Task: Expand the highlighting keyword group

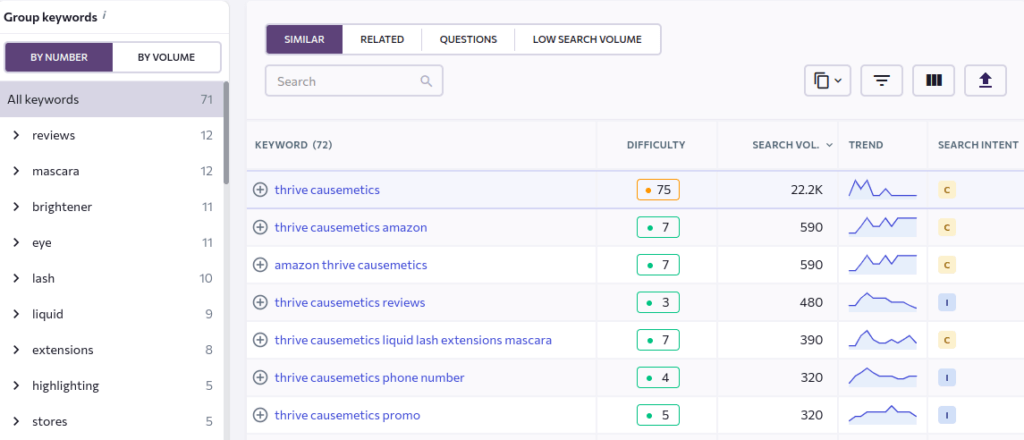Action: pos(16,386)
